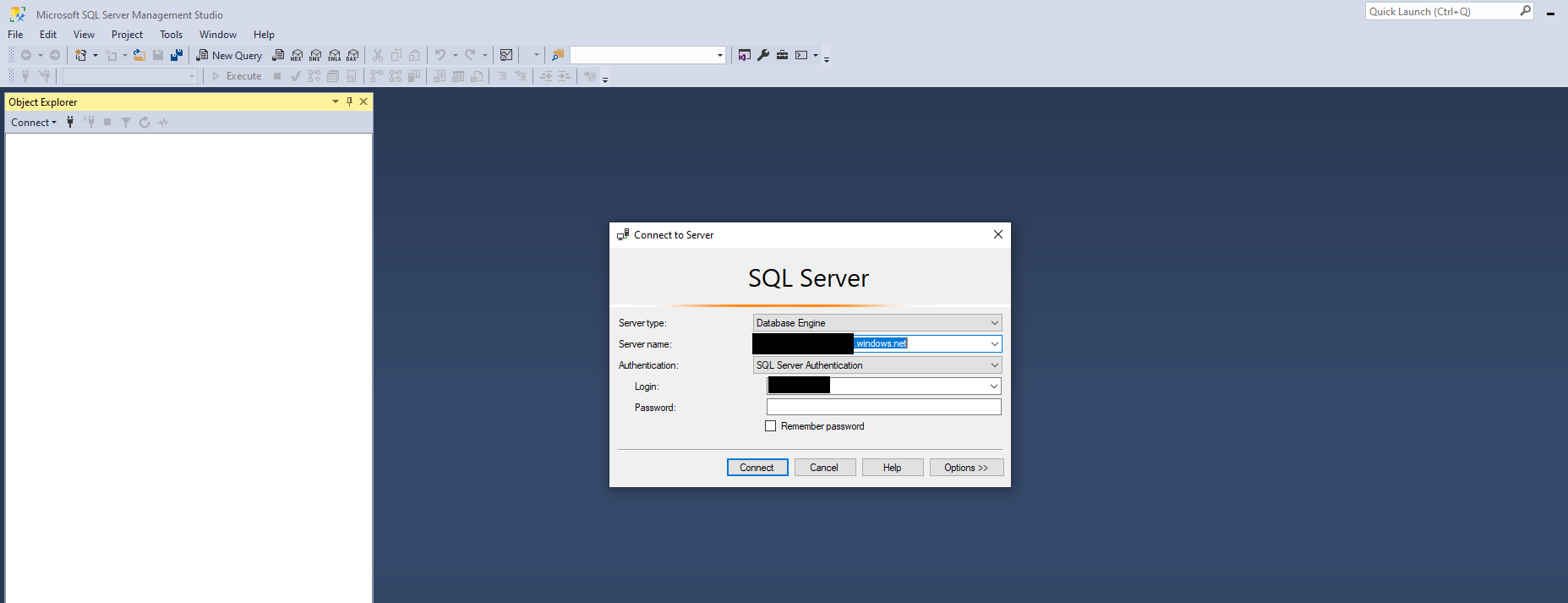The width and height of the screenshot is (1568, 603).
Task: Click the Connect button in dialog
Action: pos(757,468)
